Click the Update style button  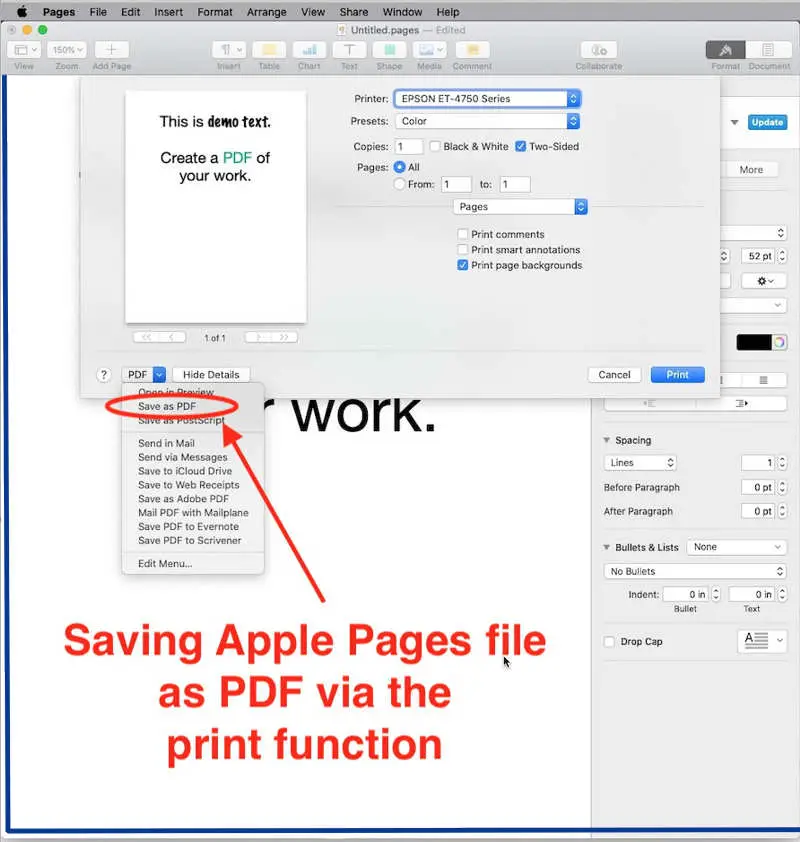click(x=767, y=122)
